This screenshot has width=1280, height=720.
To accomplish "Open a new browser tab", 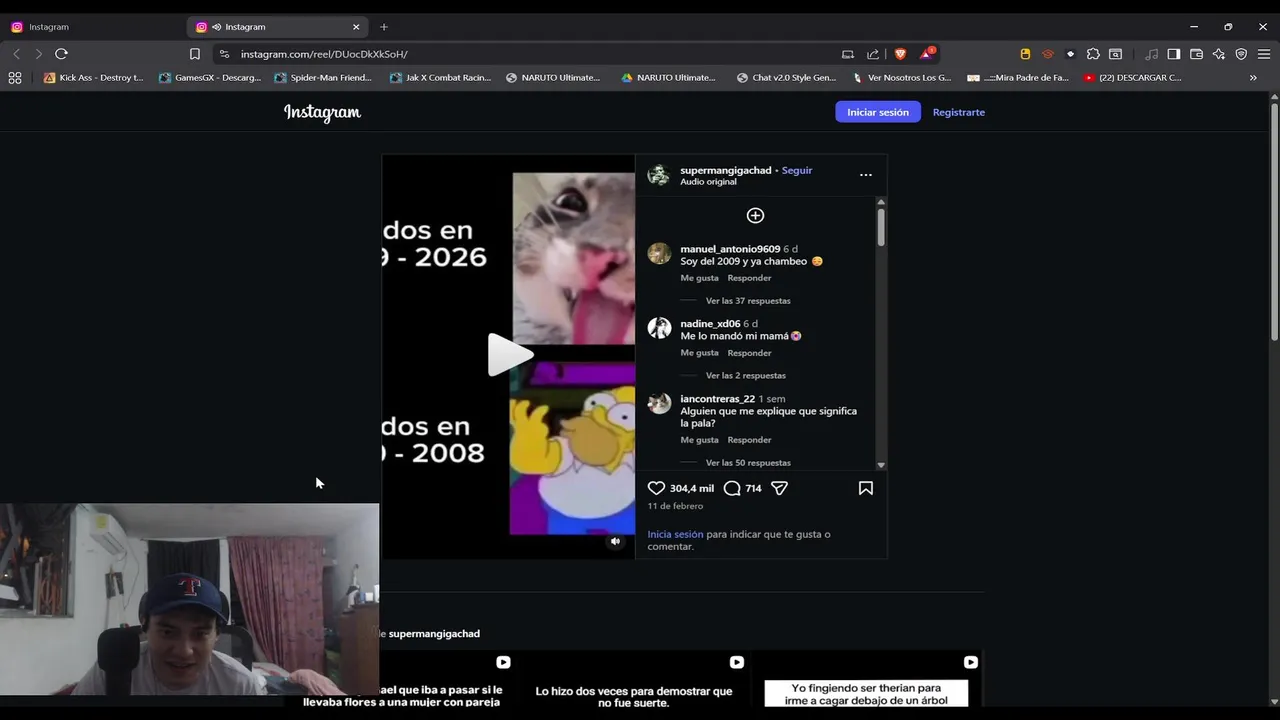I will pos(384,27).
